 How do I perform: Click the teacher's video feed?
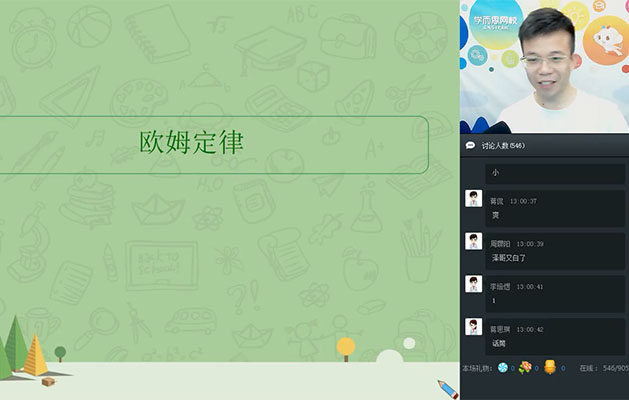[x=544, y=67]
